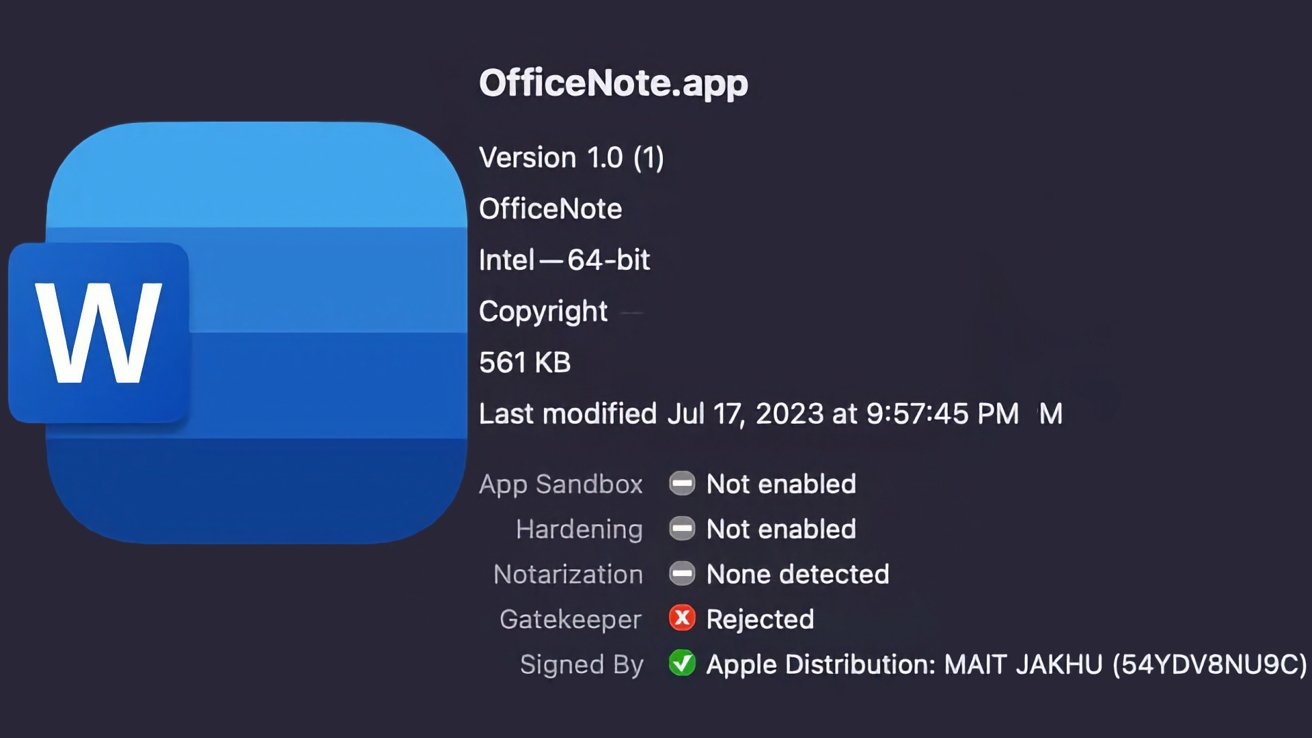This screenshot has height=738, width=1312.
Task: Click the green Signed By checkmark icon
Action: coord(682,664)
